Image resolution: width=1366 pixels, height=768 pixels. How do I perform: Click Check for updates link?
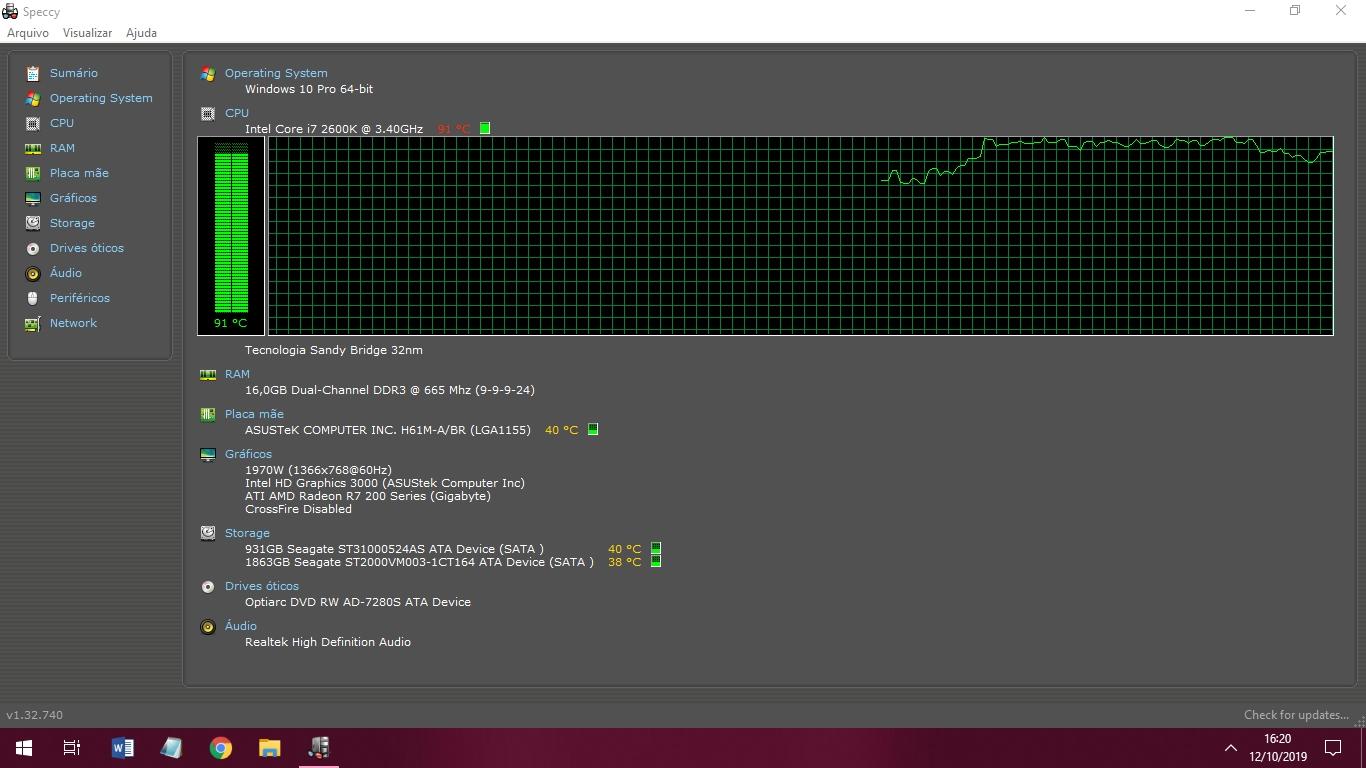pyautogui.click(x=1296, y=715)
